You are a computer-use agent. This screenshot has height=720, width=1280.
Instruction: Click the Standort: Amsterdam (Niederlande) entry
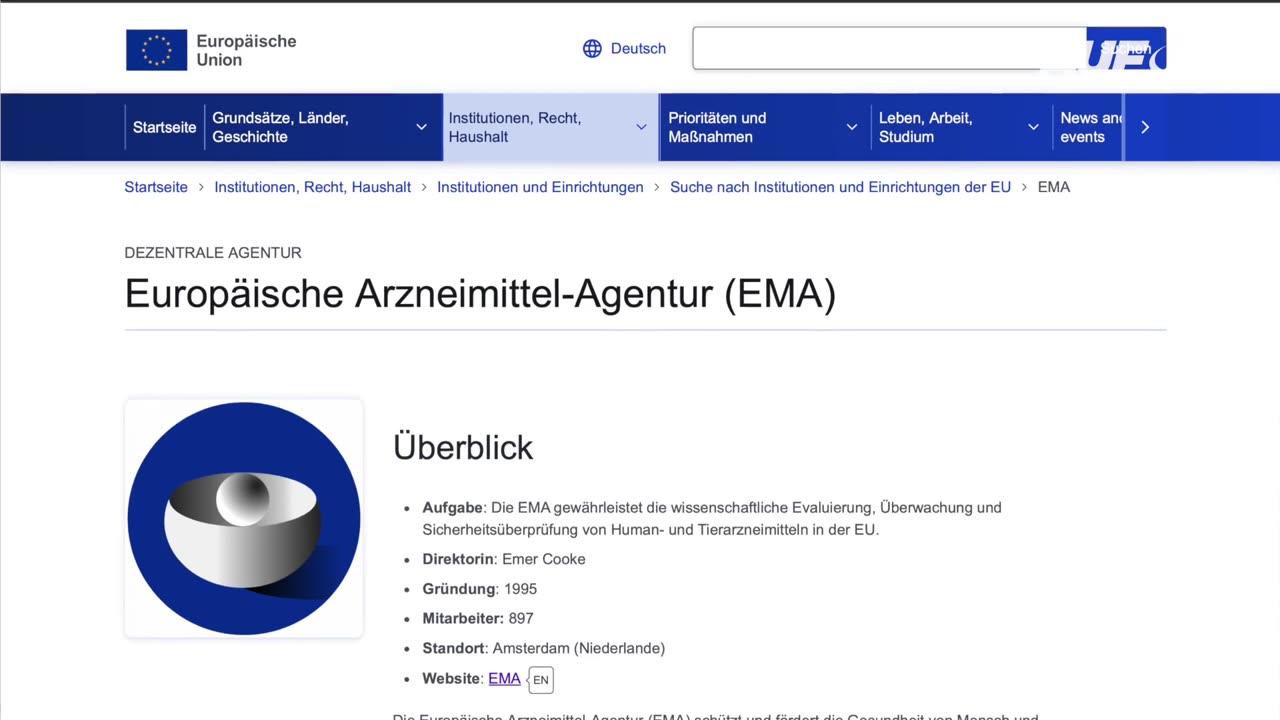pos(543,648)
